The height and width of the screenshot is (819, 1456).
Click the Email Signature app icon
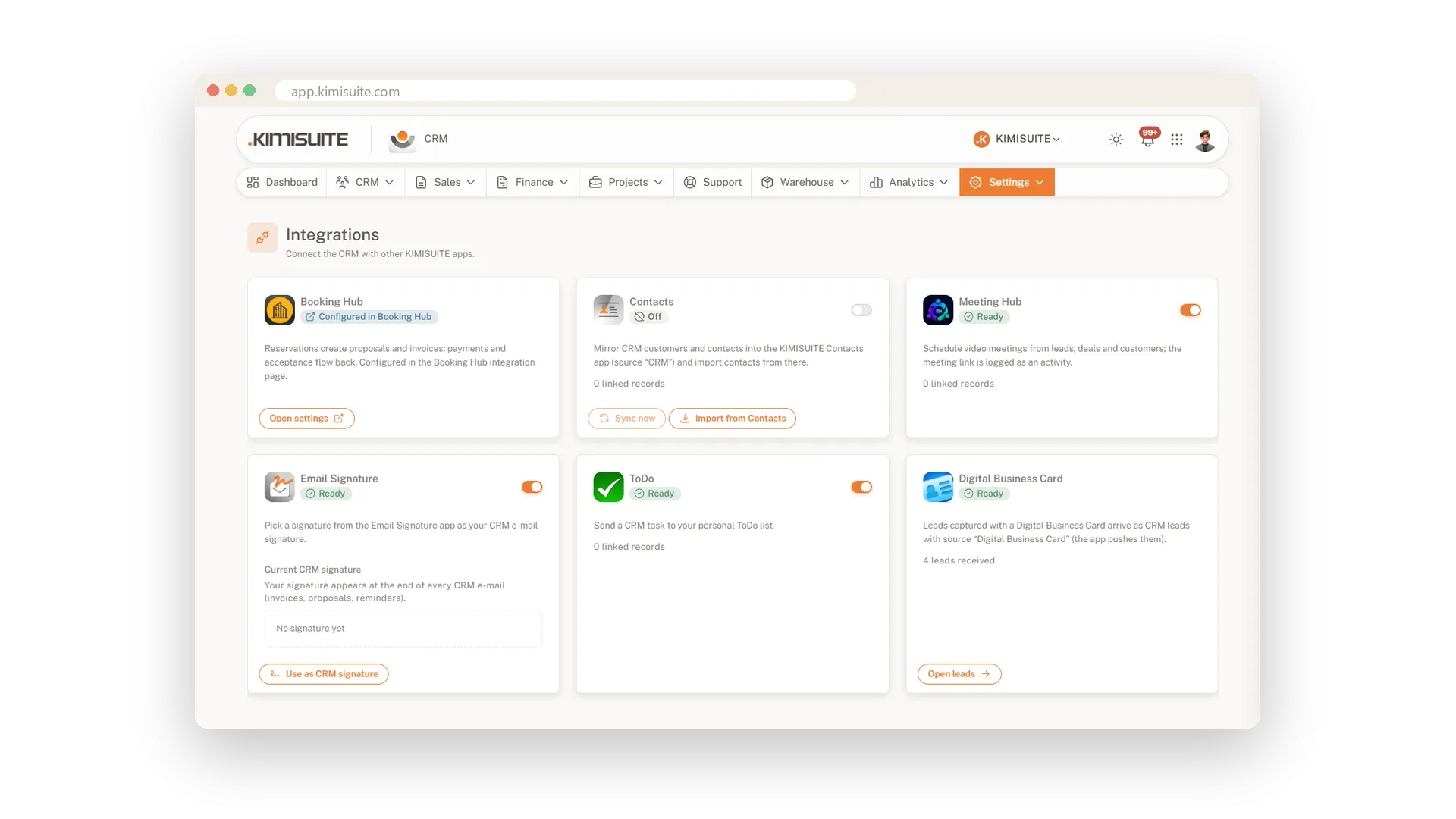[x=279, y=486]
